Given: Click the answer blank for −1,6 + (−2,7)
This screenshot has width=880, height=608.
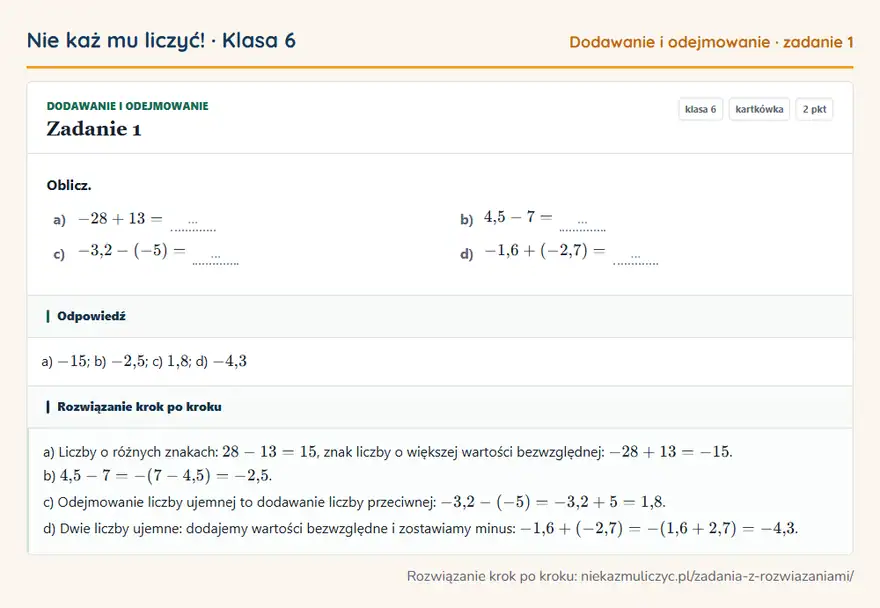Looking at the screenshot, I should [635, 258].
